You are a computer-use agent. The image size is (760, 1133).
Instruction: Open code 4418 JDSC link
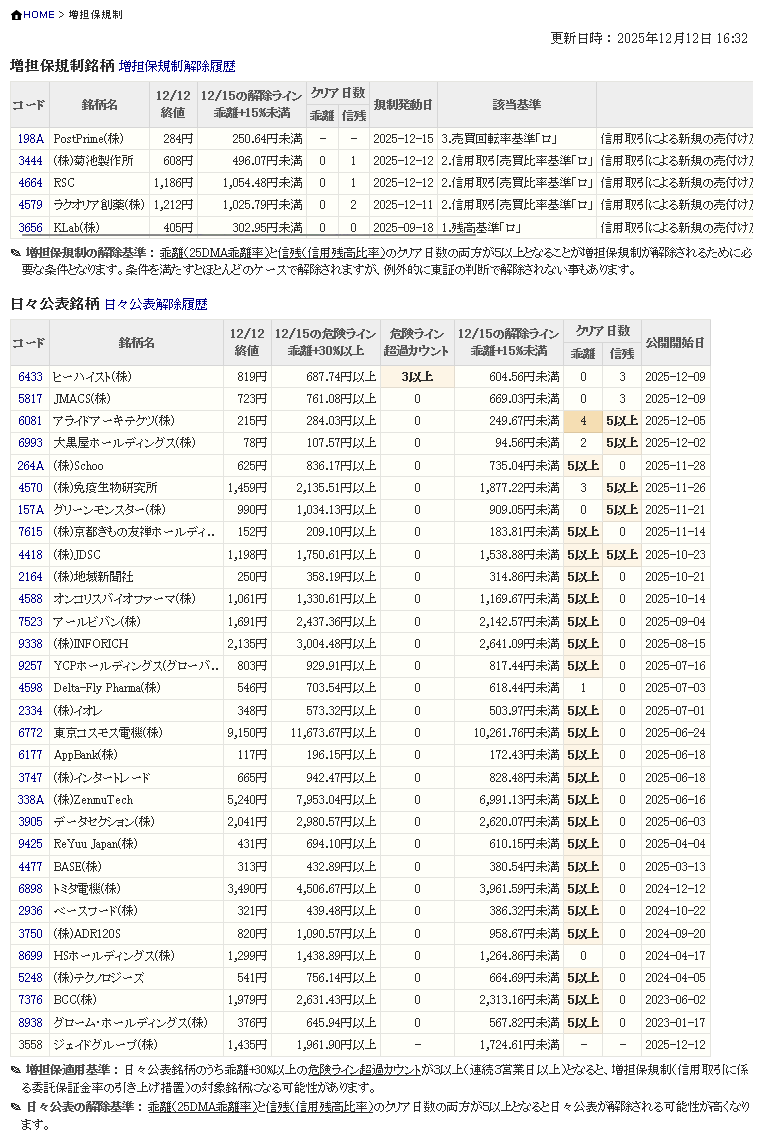(30, 554)
